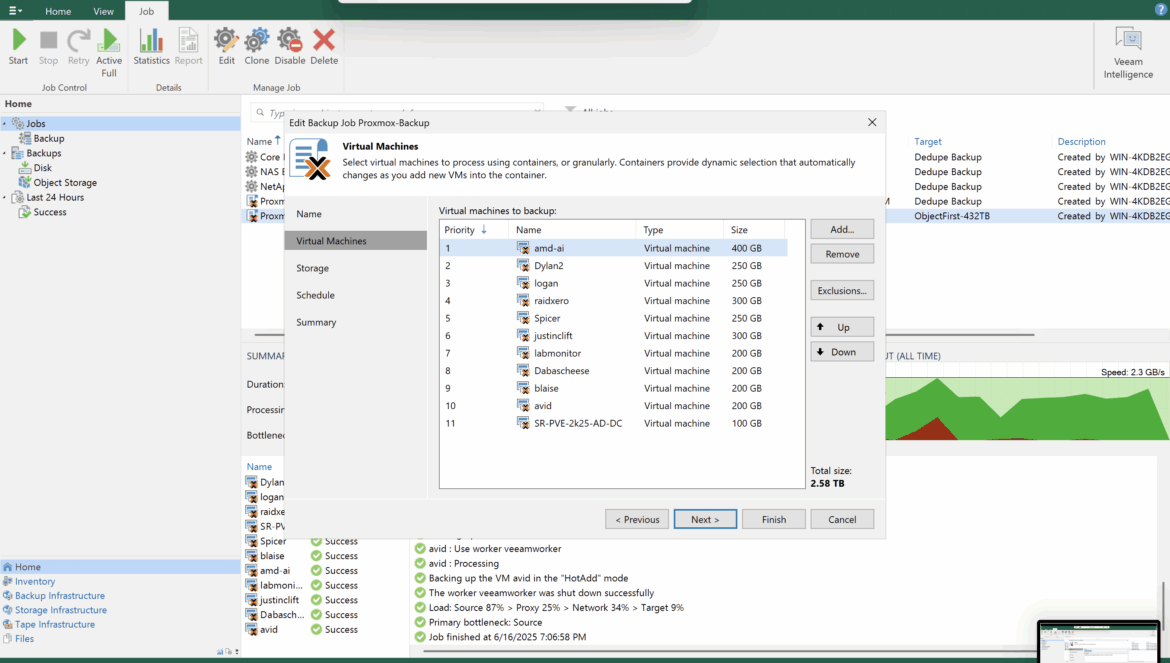Click the Previous button
The height and width of the screenshot is (663, 1170).
[636, 519]
